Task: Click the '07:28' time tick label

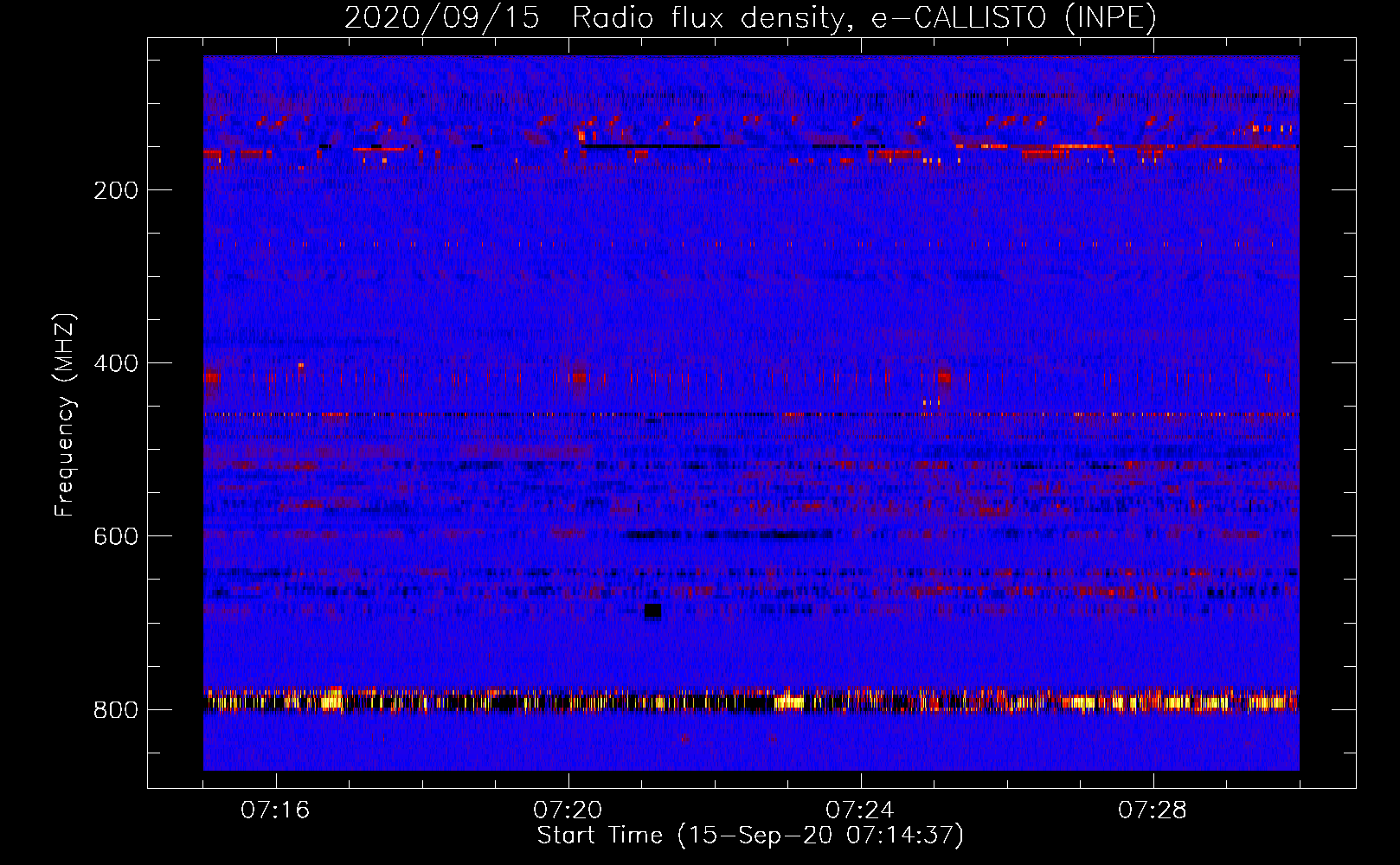Action: (x=1153, y=810)
